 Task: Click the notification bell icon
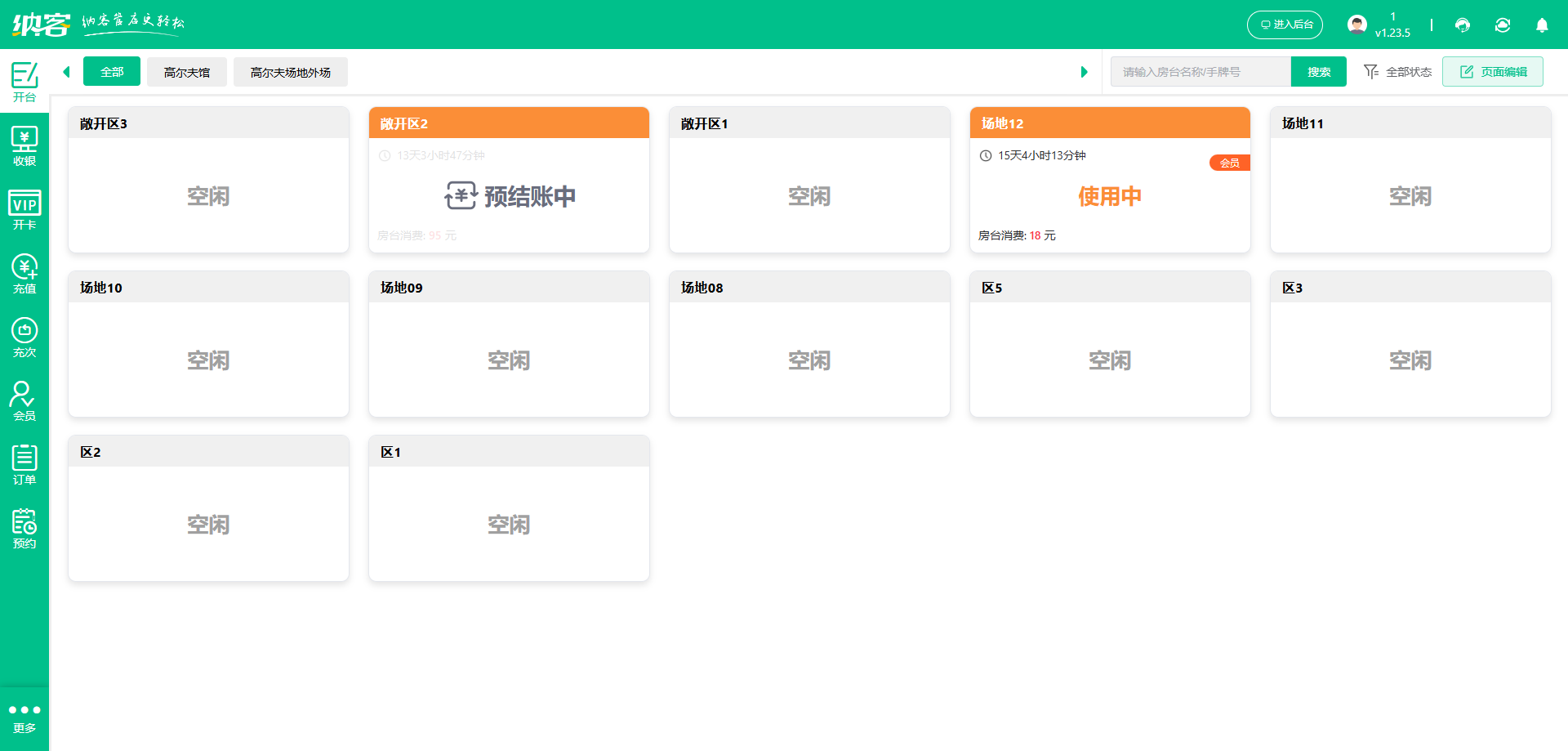[1542, 25]
